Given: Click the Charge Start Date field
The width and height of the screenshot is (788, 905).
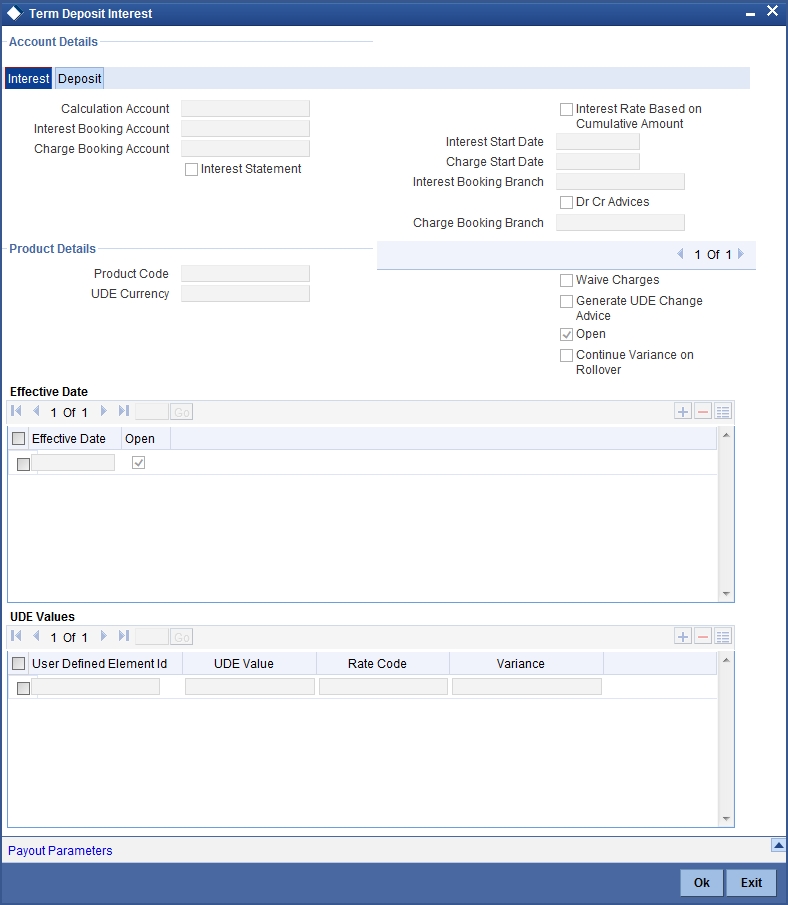Looking at the screenshot, I should tap(597, 162).
